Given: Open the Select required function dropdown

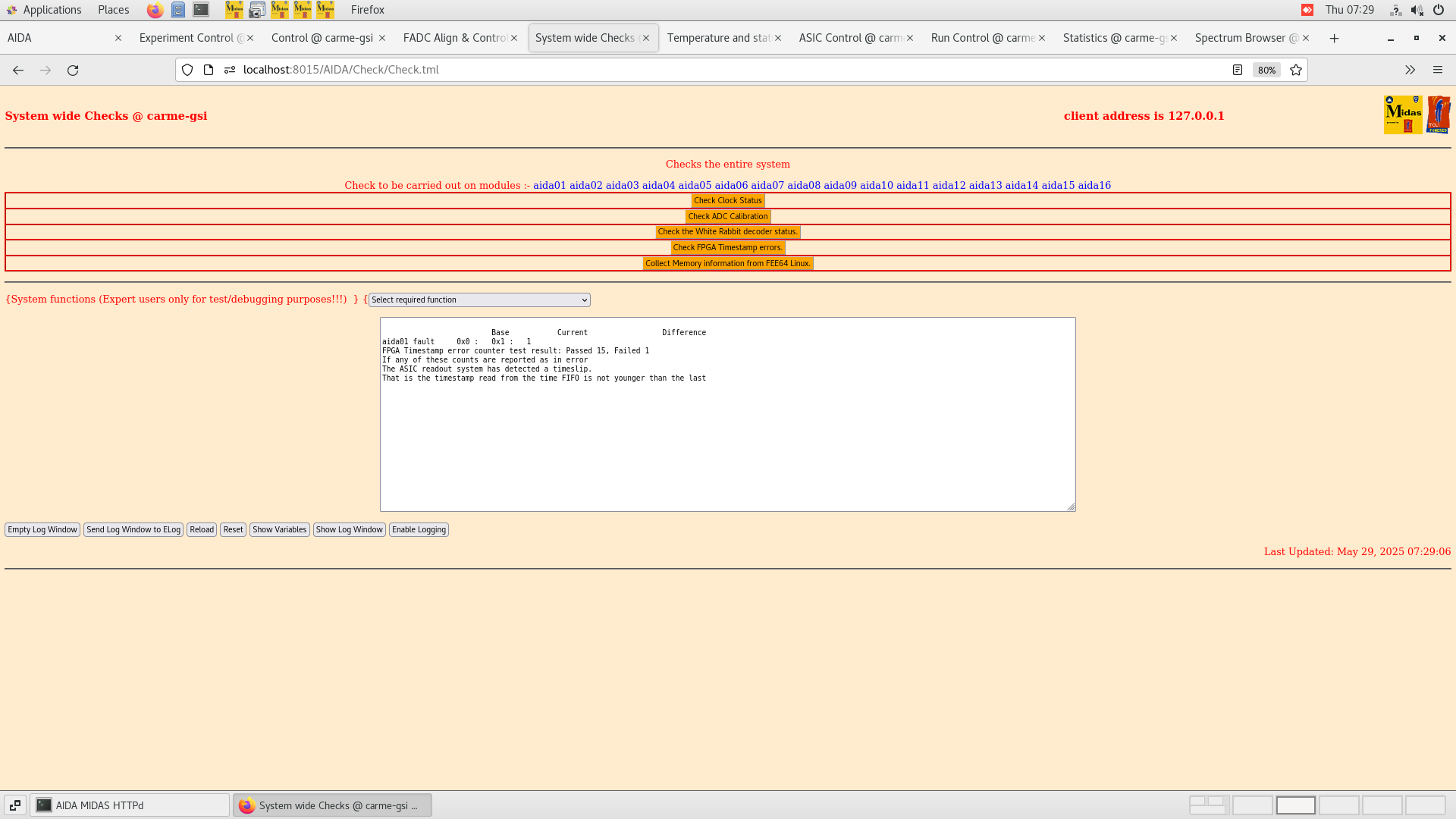Looking at the screenshot, I should 479,300.
